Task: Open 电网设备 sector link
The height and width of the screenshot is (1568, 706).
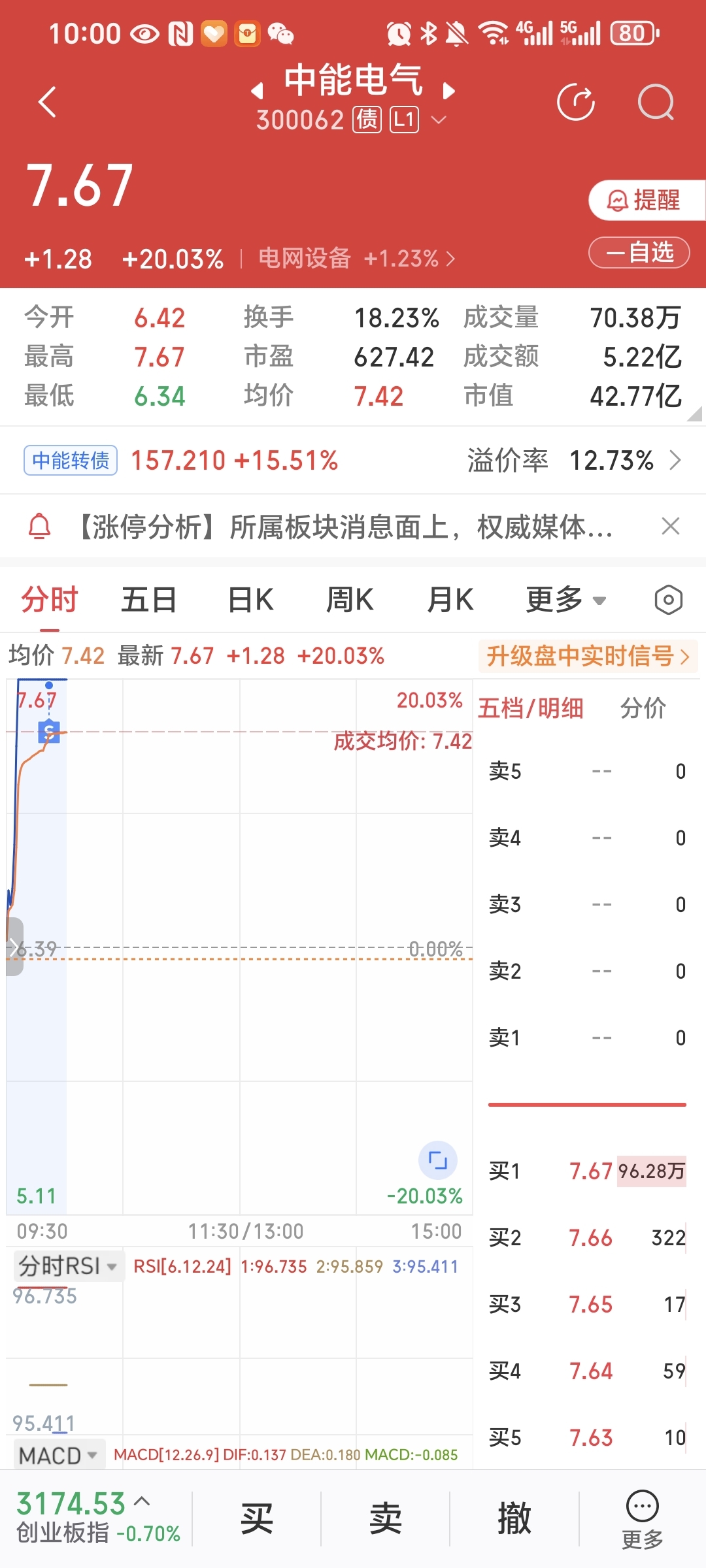Action: (x=356, y=259)
